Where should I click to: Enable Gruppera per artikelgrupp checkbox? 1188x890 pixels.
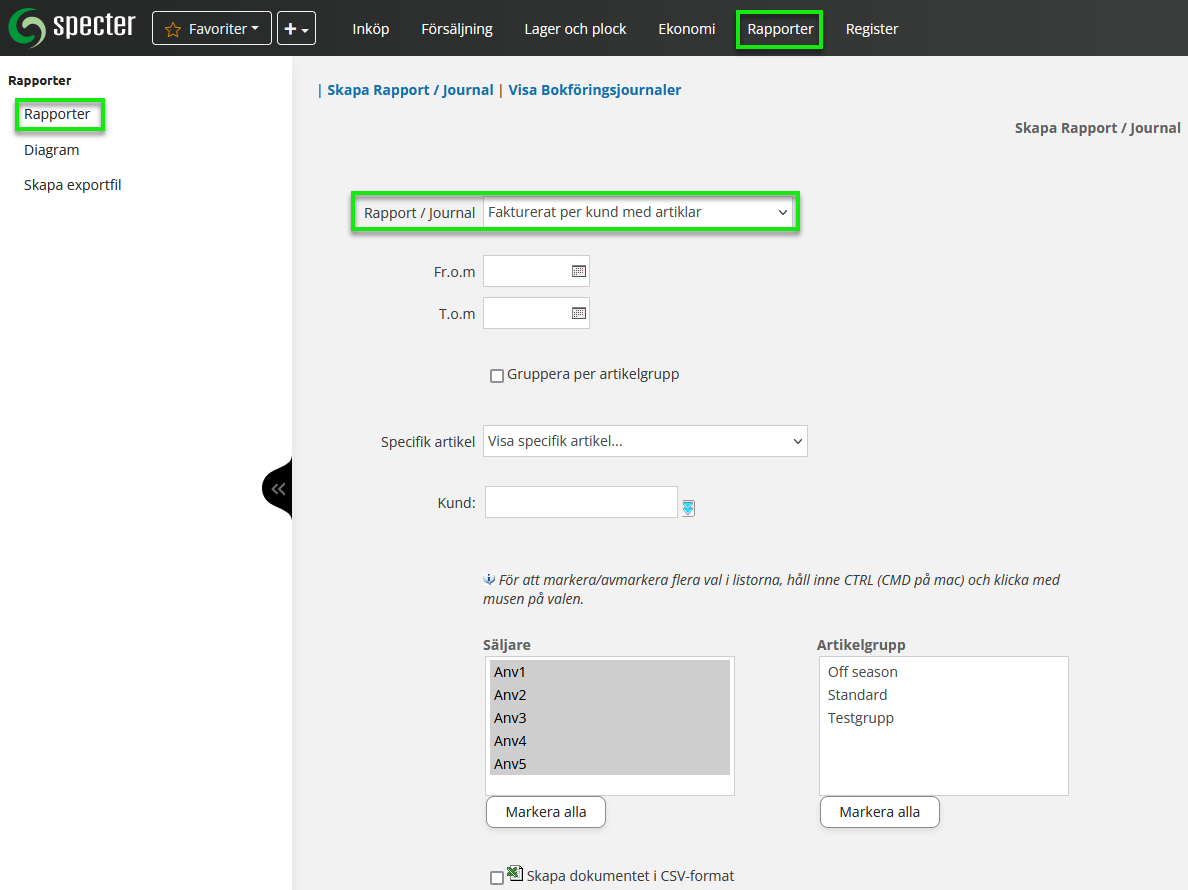497,376
